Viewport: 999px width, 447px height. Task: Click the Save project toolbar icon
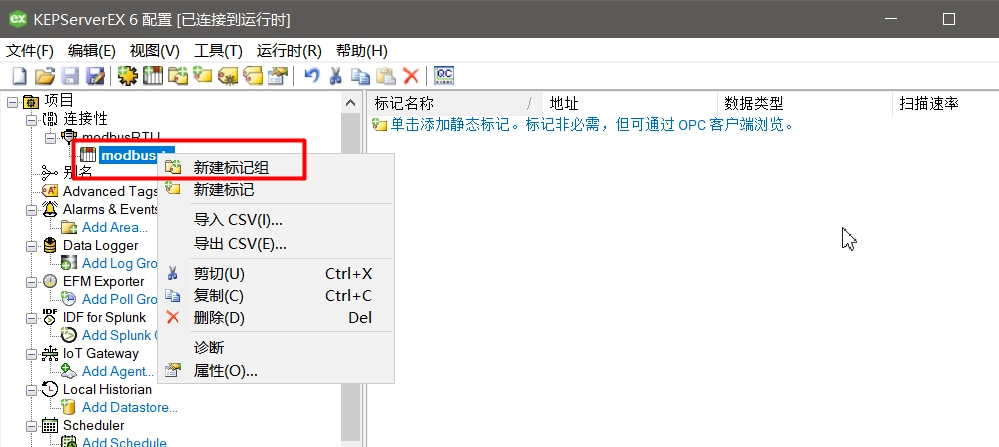coord(70,76)
